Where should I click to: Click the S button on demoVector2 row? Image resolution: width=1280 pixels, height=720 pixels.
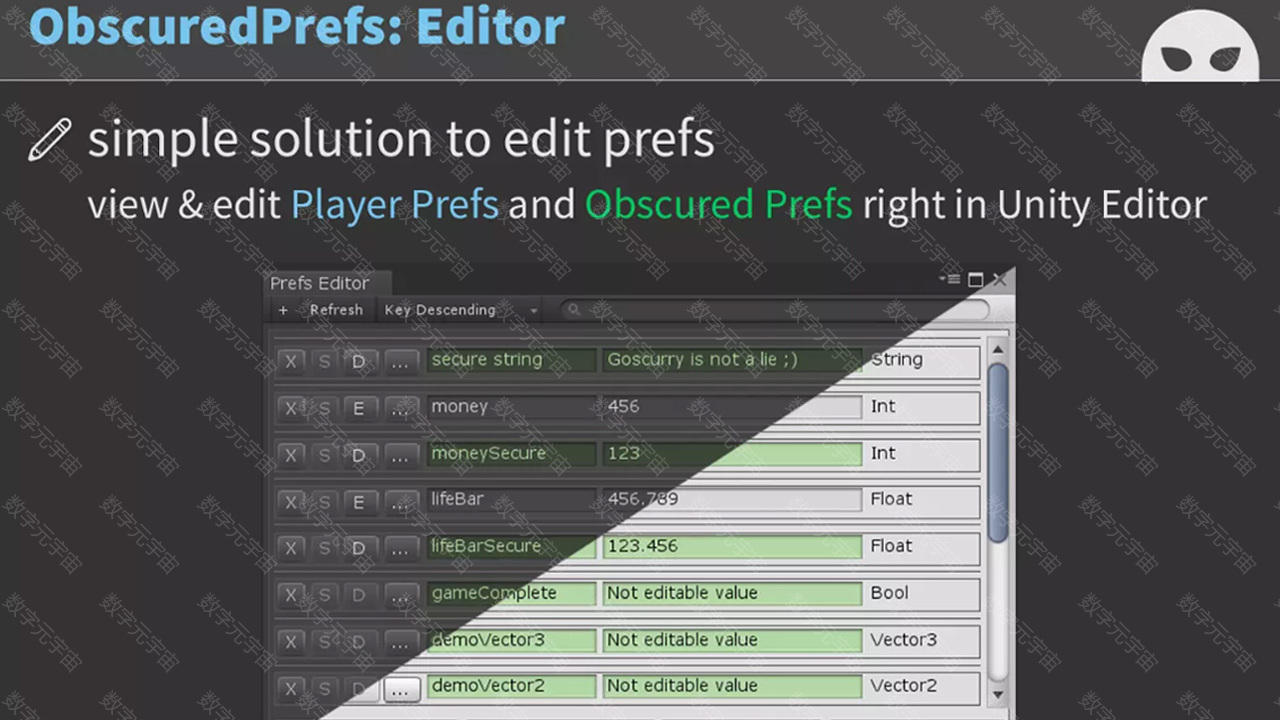[324, 688]
